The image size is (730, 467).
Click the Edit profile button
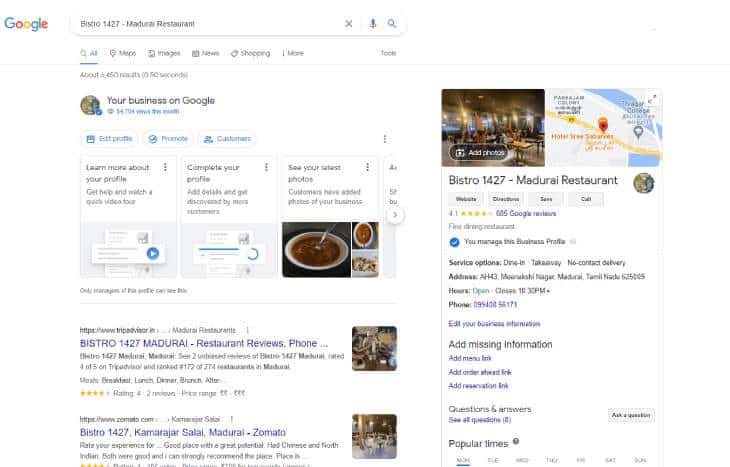109,139
